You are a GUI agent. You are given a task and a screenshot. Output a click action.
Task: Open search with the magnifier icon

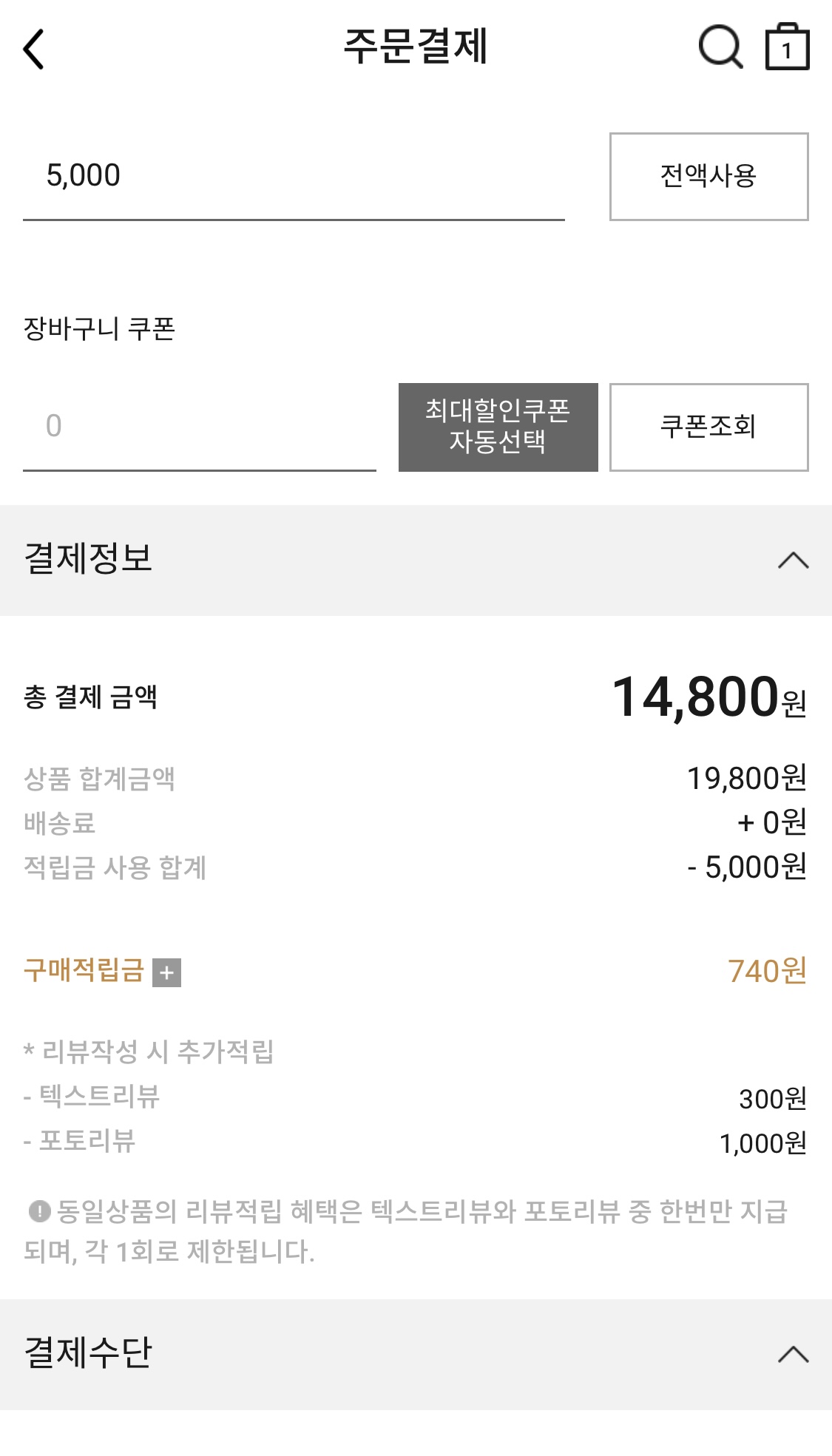[x=720, y=47]
